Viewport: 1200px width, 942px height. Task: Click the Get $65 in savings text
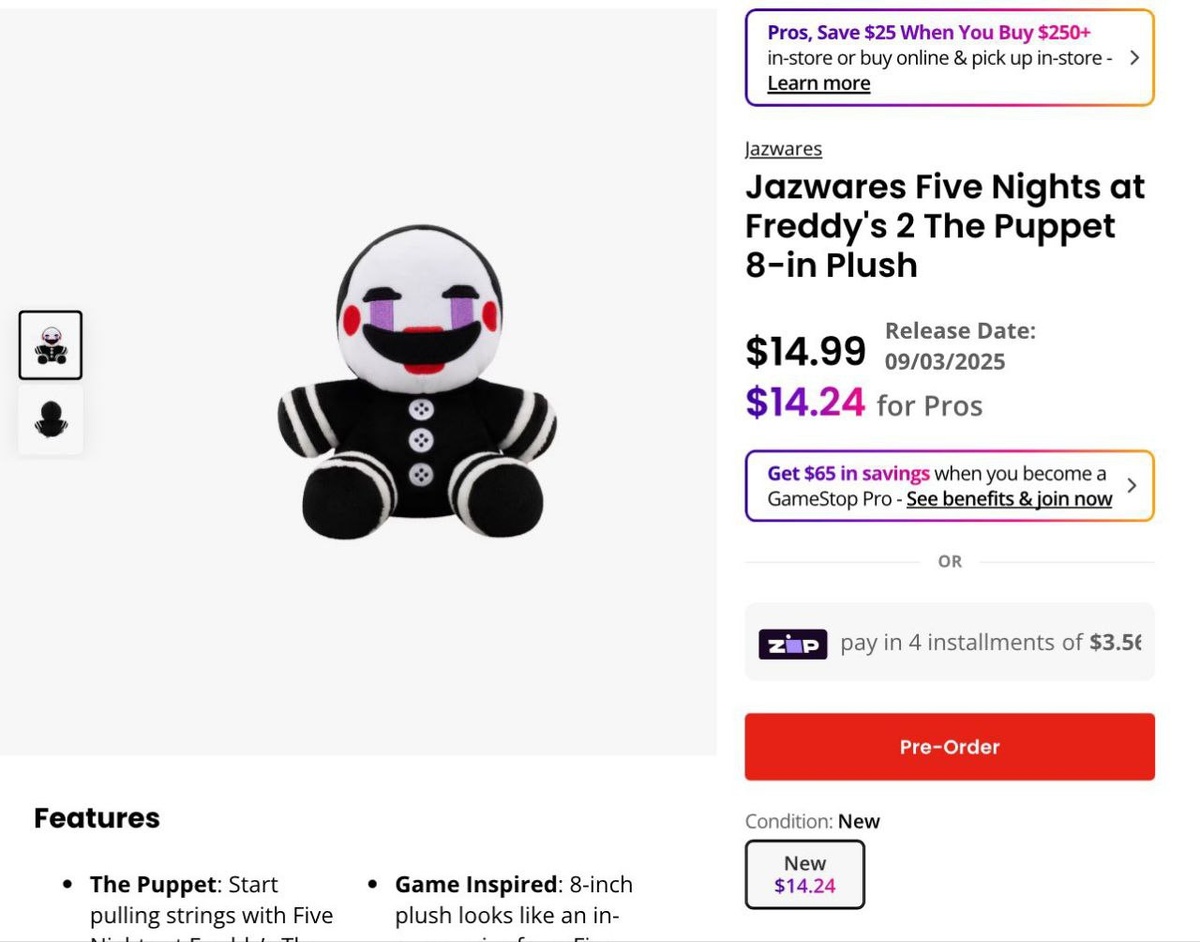(x=848, y=473)
